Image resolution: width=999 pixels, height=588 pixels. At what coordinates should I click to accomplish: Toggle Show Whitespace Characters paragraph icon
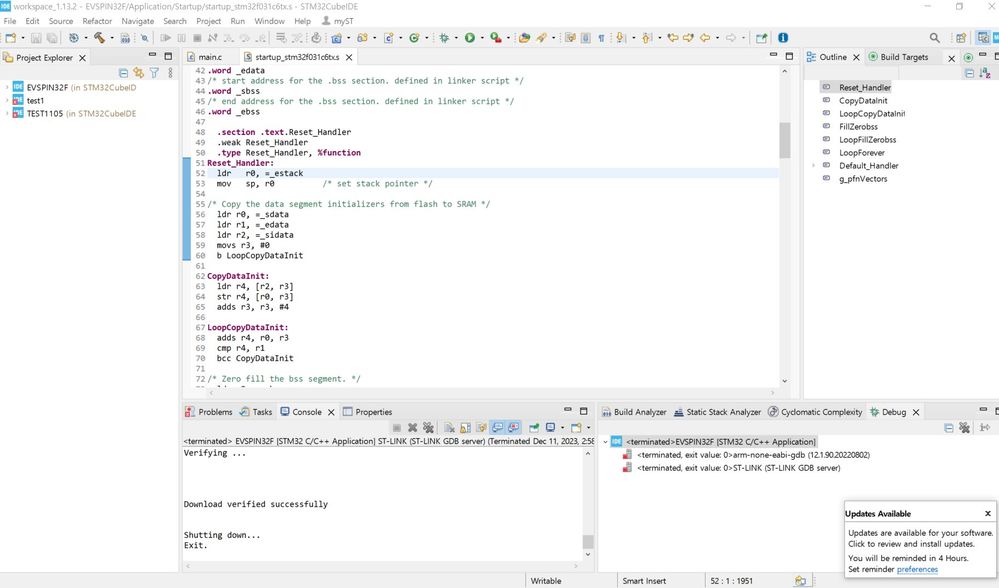[601, 38]
